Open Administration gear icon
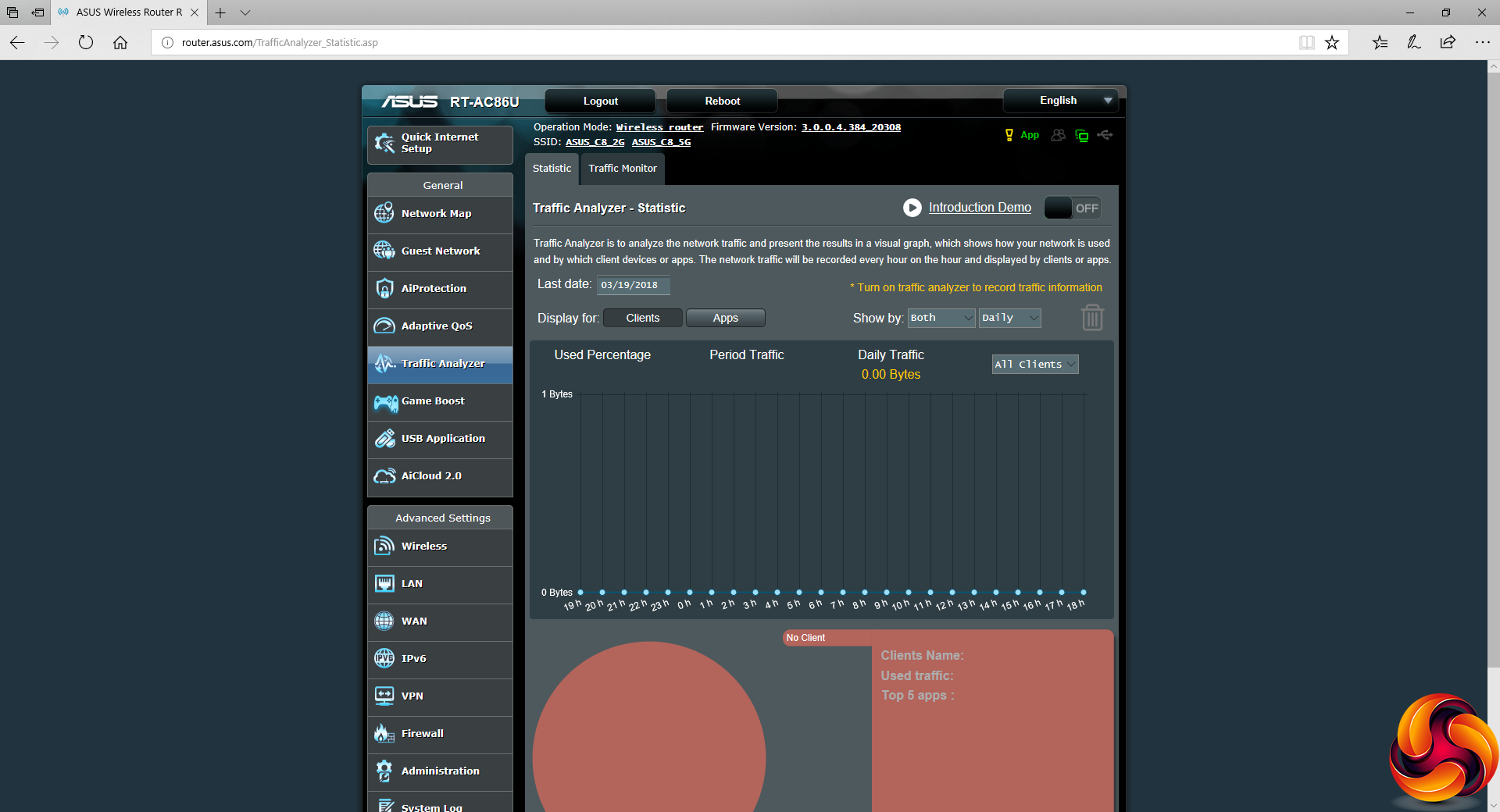 [x=384, y=771]
